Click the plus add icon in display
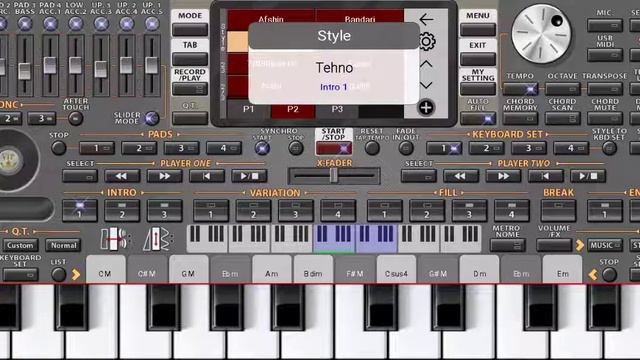Viewport: 640px width, 360px height. click(x=426, y=107)
